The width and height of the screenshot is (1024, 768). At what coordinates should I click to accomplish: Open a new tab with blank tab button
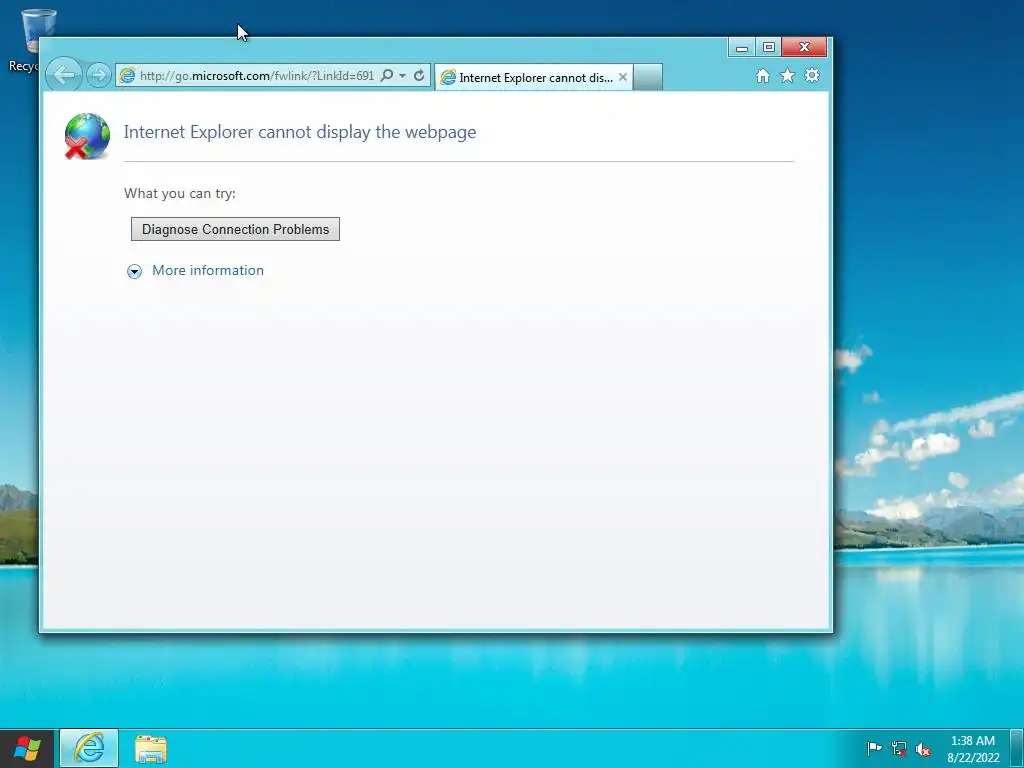pyautogui.click(x=648, y=77)
